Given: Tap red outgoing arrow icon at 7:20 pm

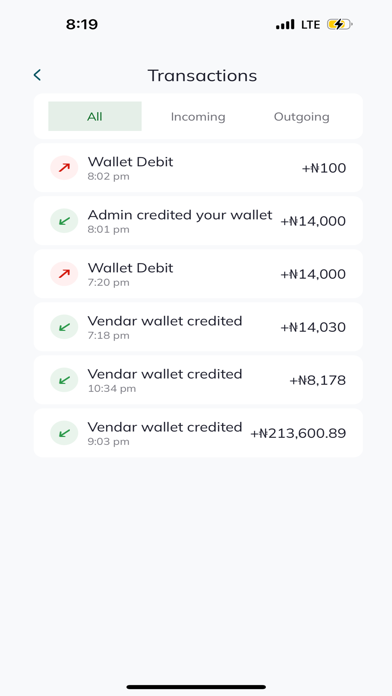Looking at the screenshot, I should coord(64,274).
